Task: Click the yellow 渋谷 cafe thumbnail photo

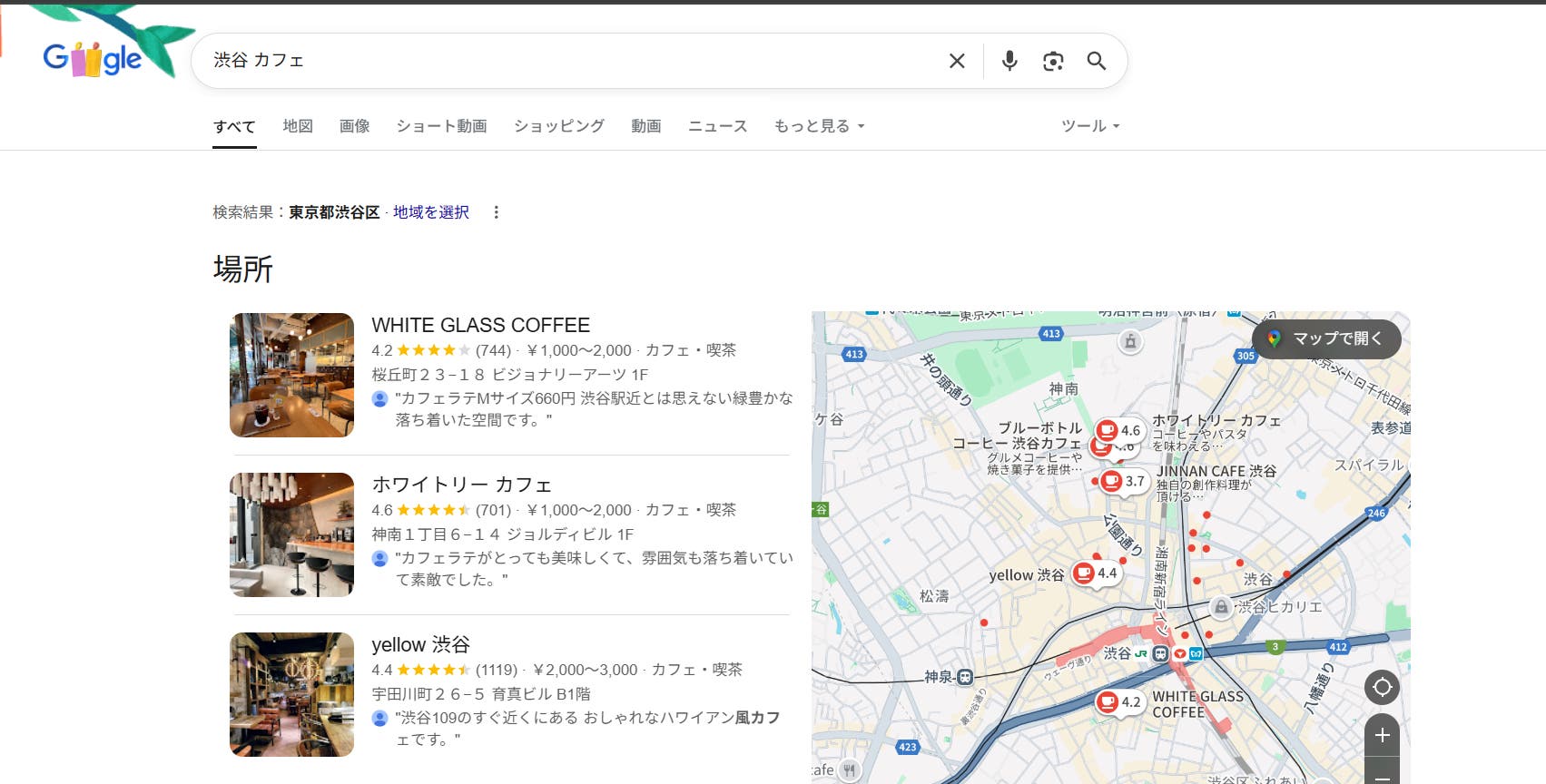Action: click(291, 694)
